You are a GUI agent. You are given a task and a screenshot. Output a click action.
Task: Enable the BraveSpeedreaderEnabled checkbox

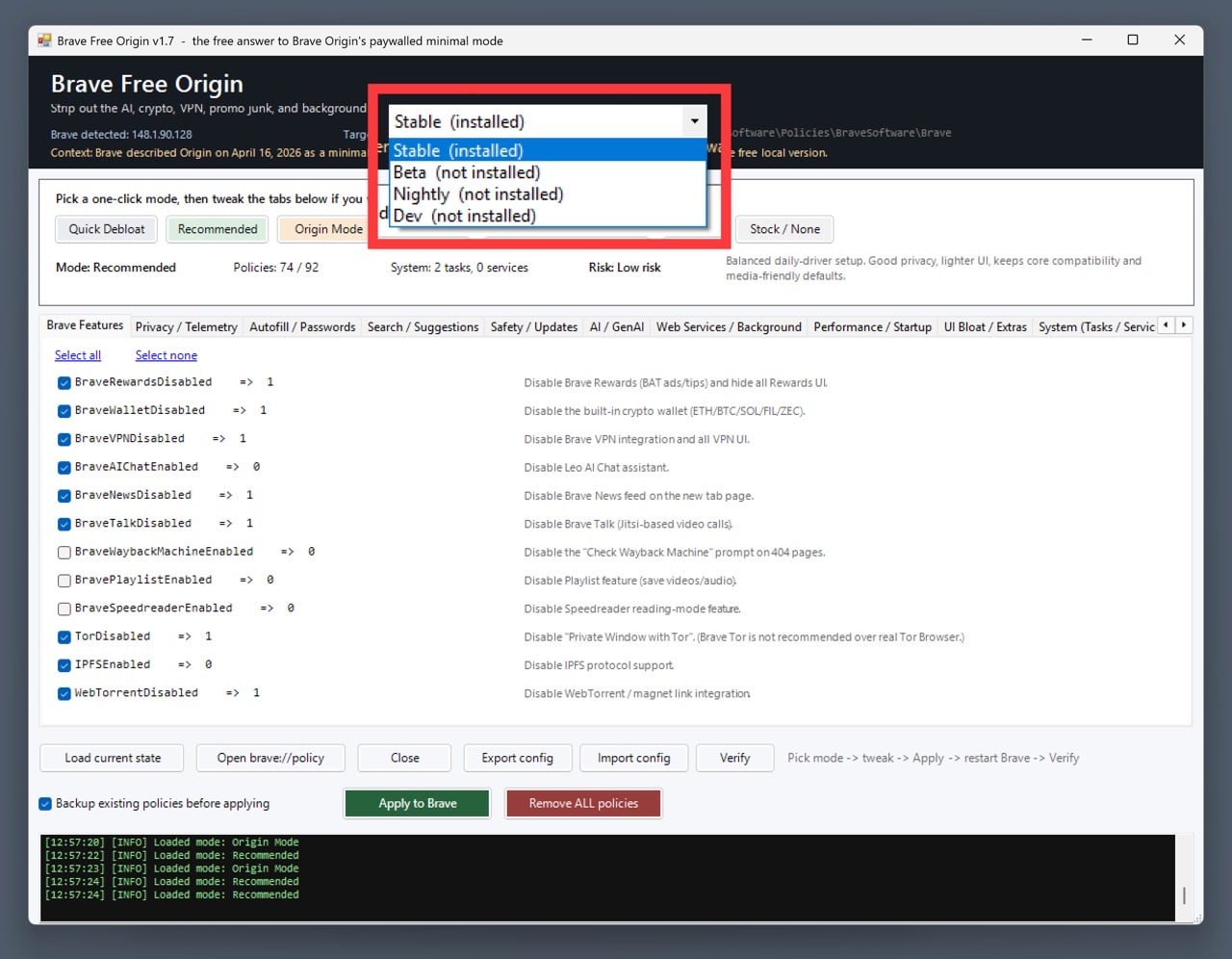coord(64,609)
